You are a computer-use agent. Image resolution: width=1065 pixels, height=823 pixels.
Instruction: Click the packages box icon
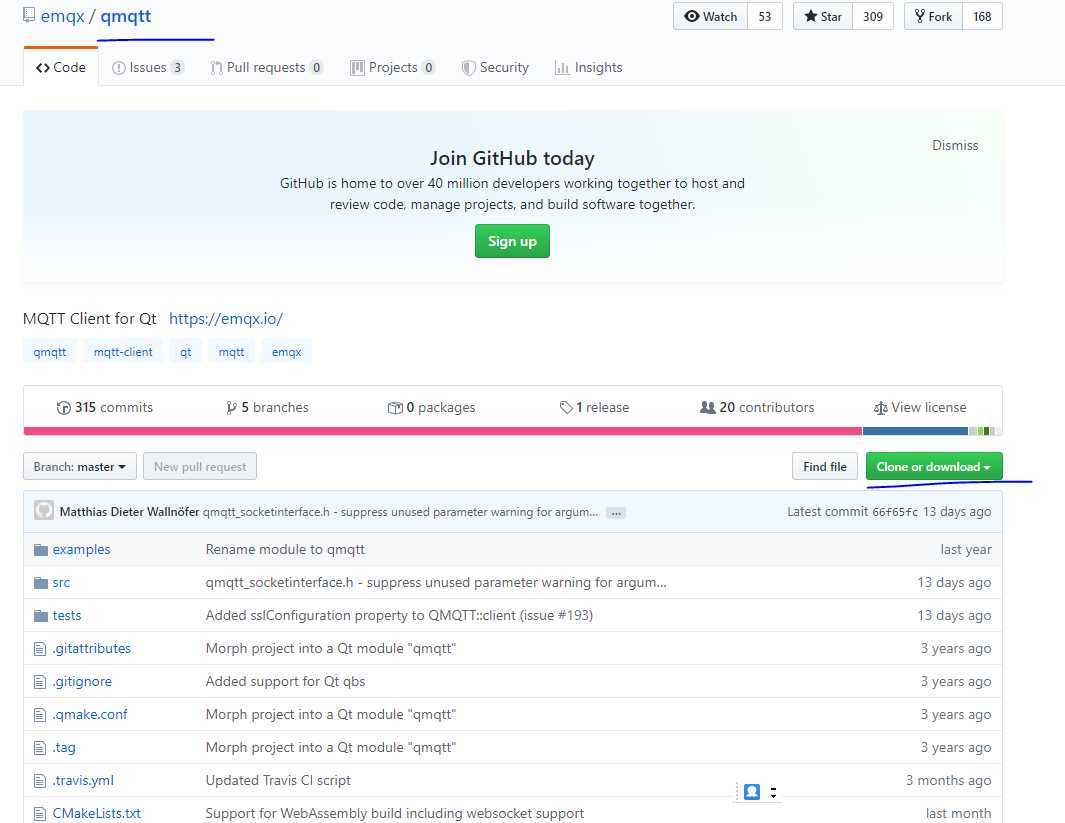tap(395, 407)
